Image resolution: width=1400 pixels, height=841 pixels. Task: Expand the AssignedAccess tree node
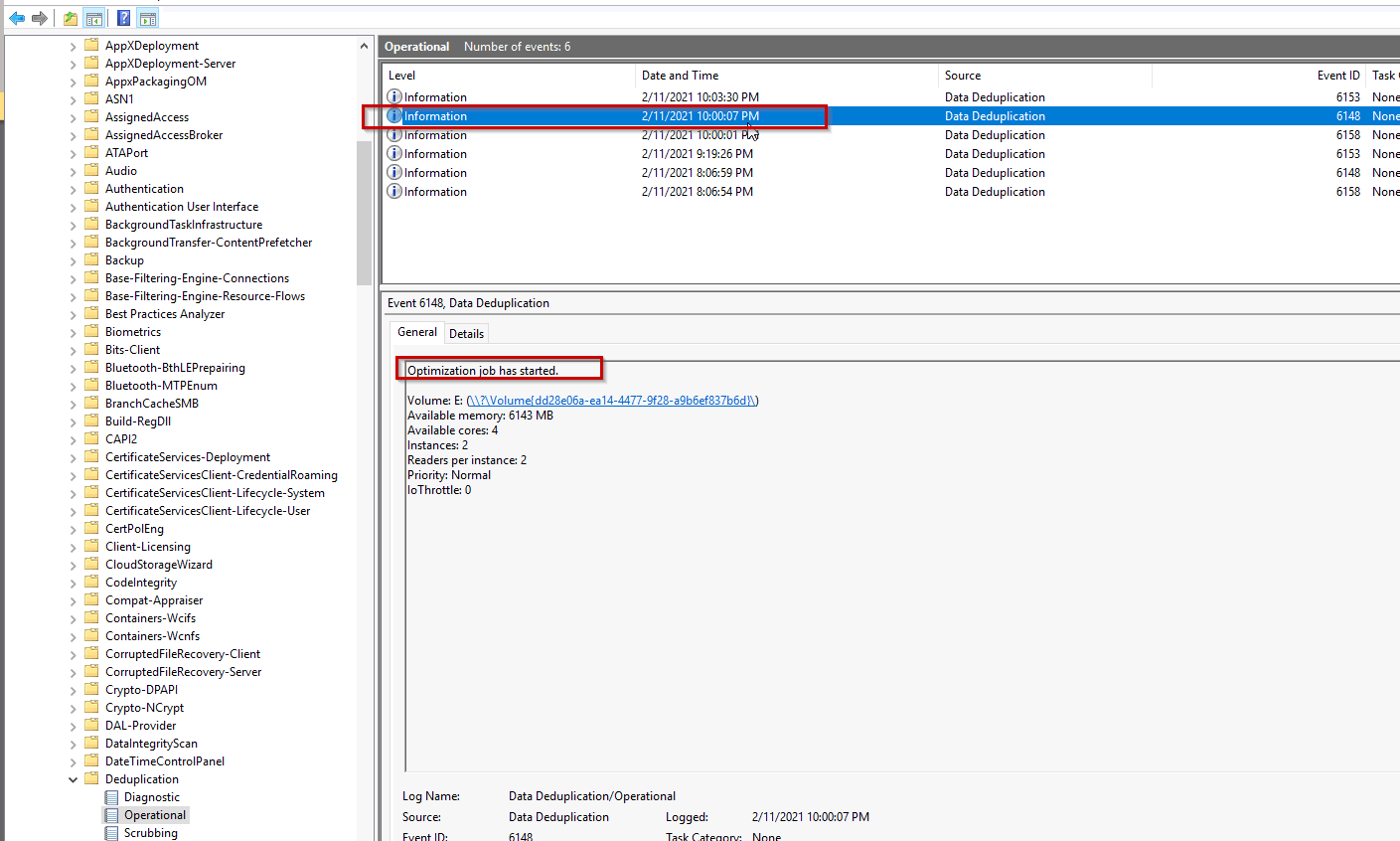pos(73,117)
